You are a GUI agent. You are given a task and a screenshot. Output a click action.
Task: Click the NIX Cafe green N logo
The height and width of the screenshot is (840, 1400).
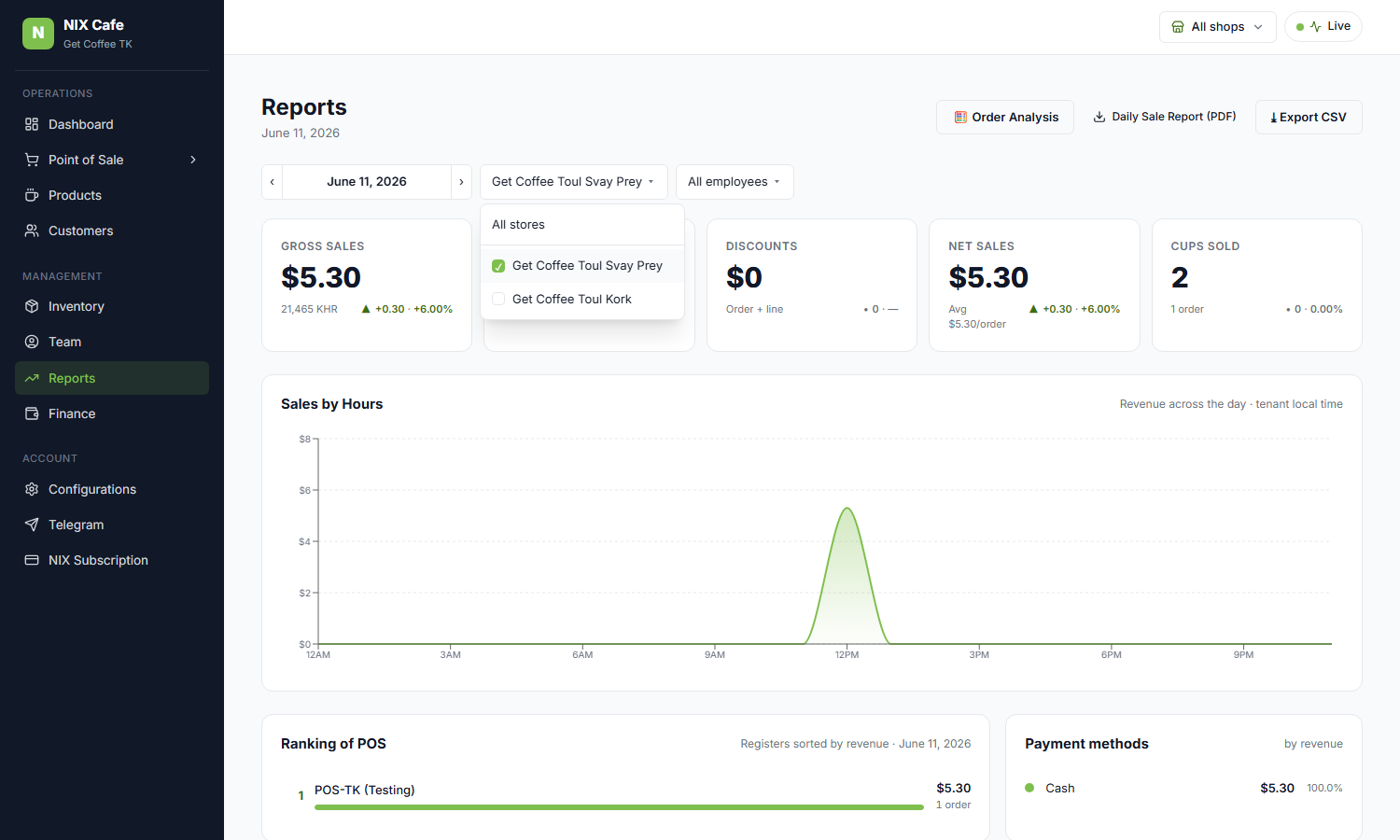38,34
